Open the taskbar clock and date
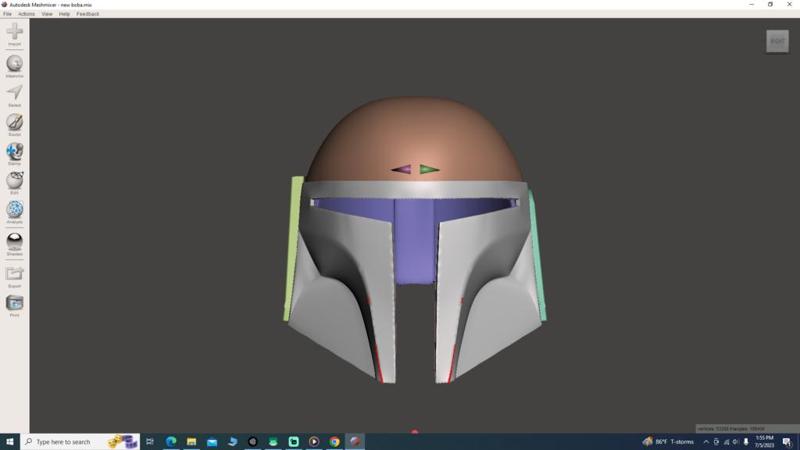The height and width of the screenshot is (450, 800). (x=764, y=442)
